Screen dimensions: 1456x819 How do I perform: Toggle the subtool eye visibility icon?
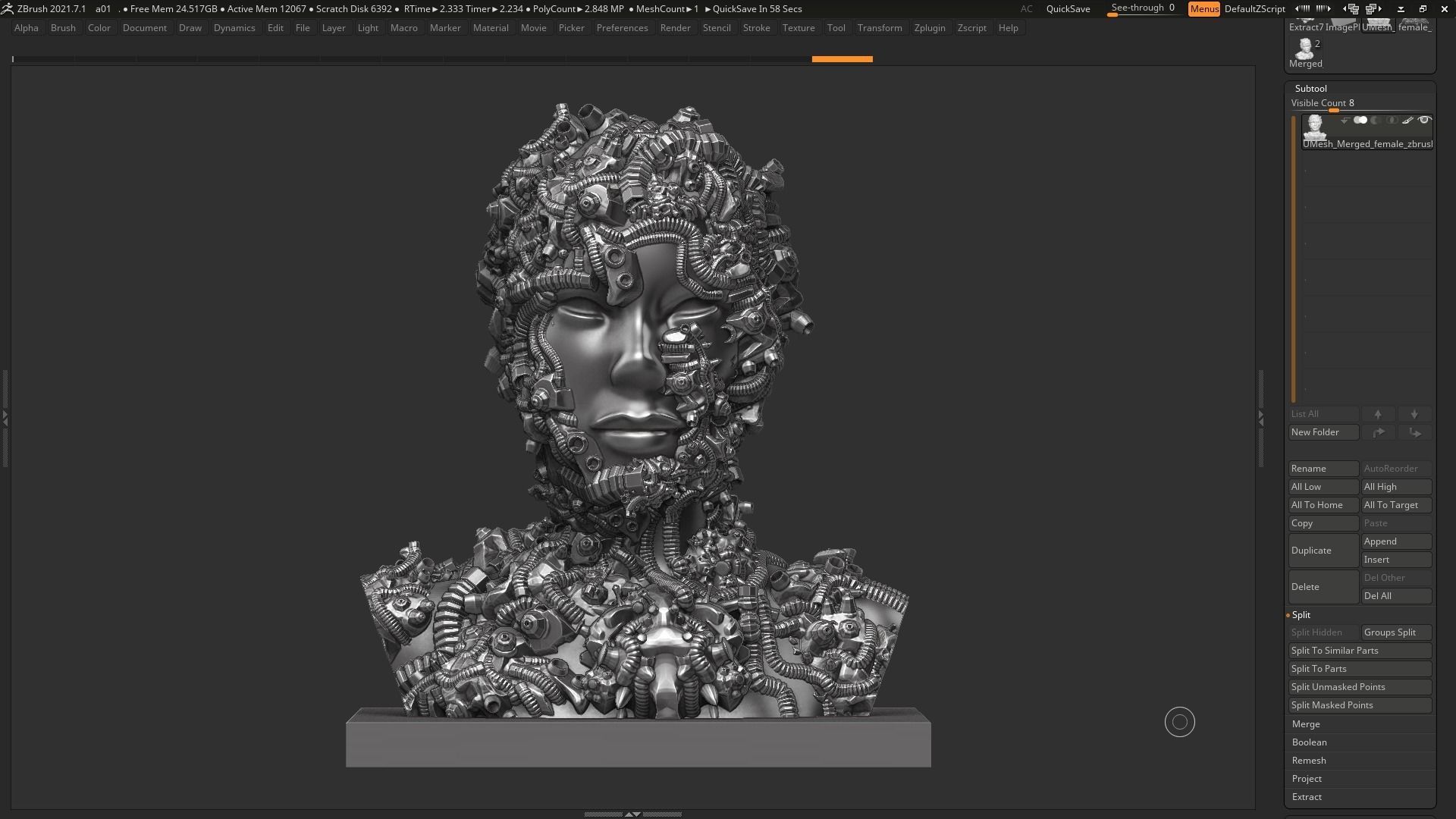click(1424, 121)
